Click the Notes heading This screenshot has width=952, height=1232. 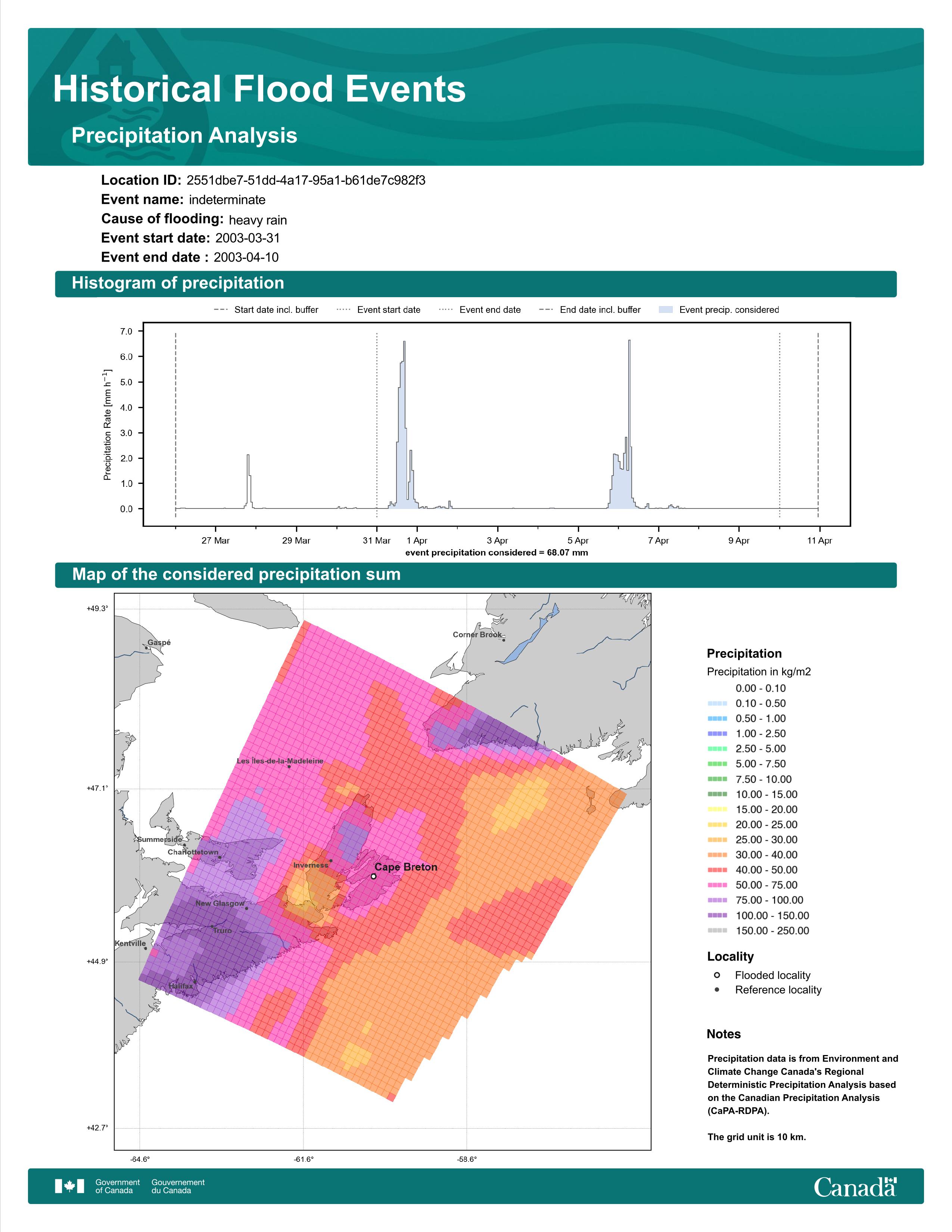(x=724, y=1034)
